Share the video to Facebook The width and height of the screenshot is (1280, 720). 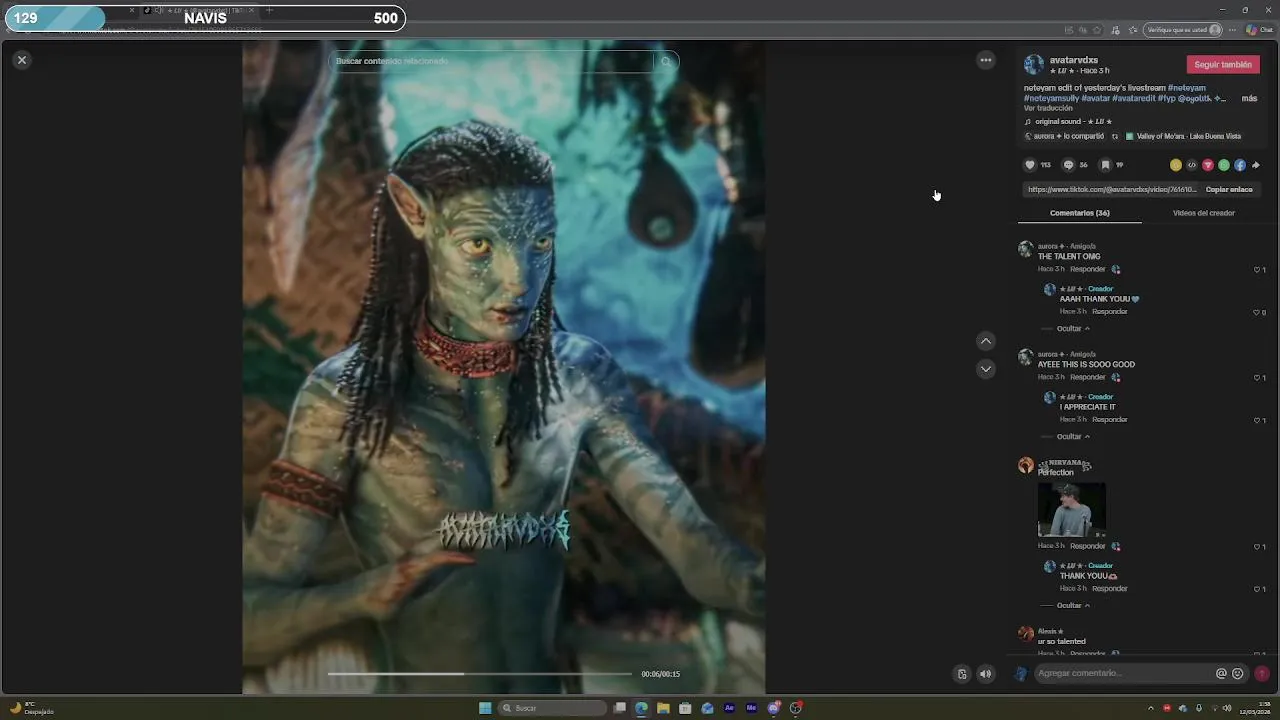(1240, 165)
